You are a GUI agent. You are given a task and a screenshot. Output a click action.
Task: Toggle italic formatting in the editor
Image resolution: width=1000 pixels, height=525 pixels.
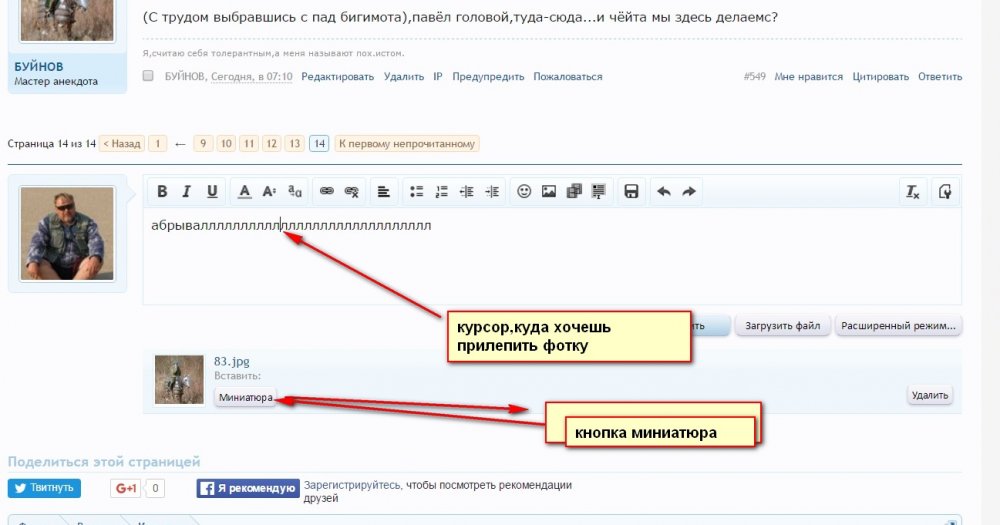point(186,192)
